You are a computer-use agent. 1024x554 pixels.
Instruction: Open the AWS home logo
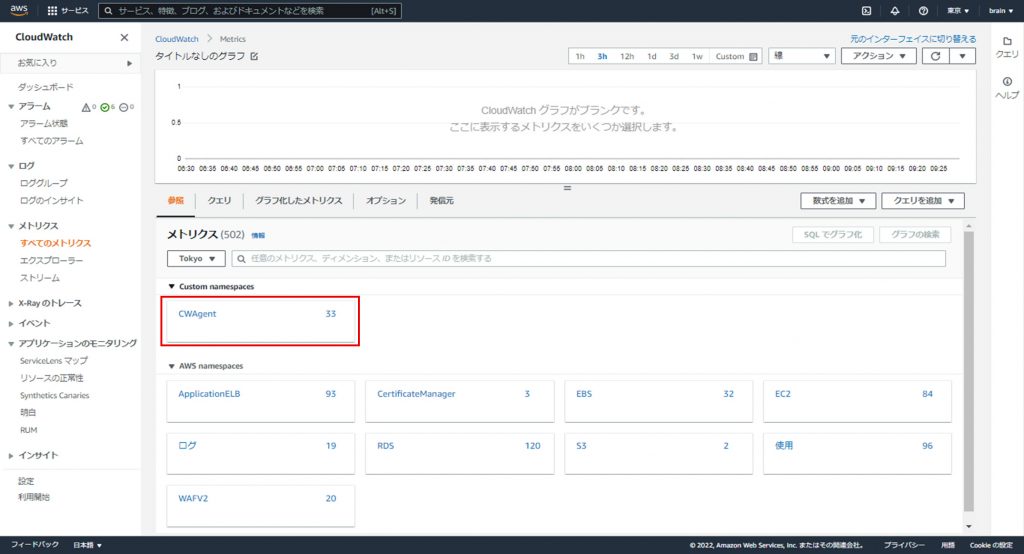point(19,10)
